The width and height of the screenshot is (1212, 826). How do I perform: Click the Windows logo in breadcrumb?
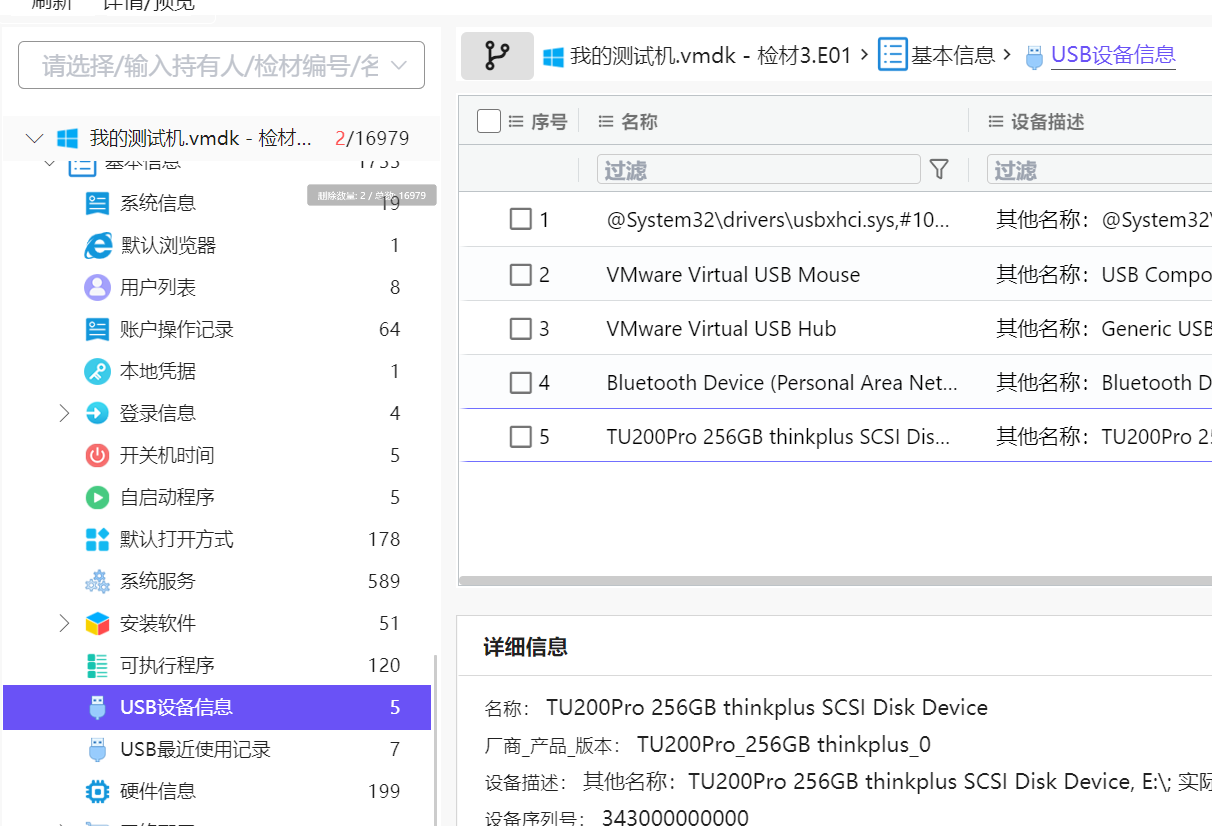553,57
